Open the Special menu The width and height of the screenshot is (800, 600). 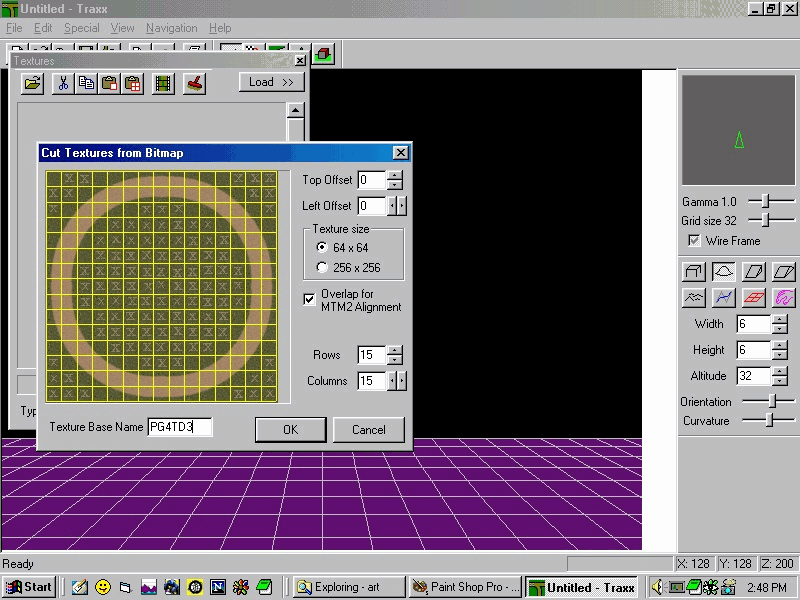pyautogui.click(x=82, y=28)
